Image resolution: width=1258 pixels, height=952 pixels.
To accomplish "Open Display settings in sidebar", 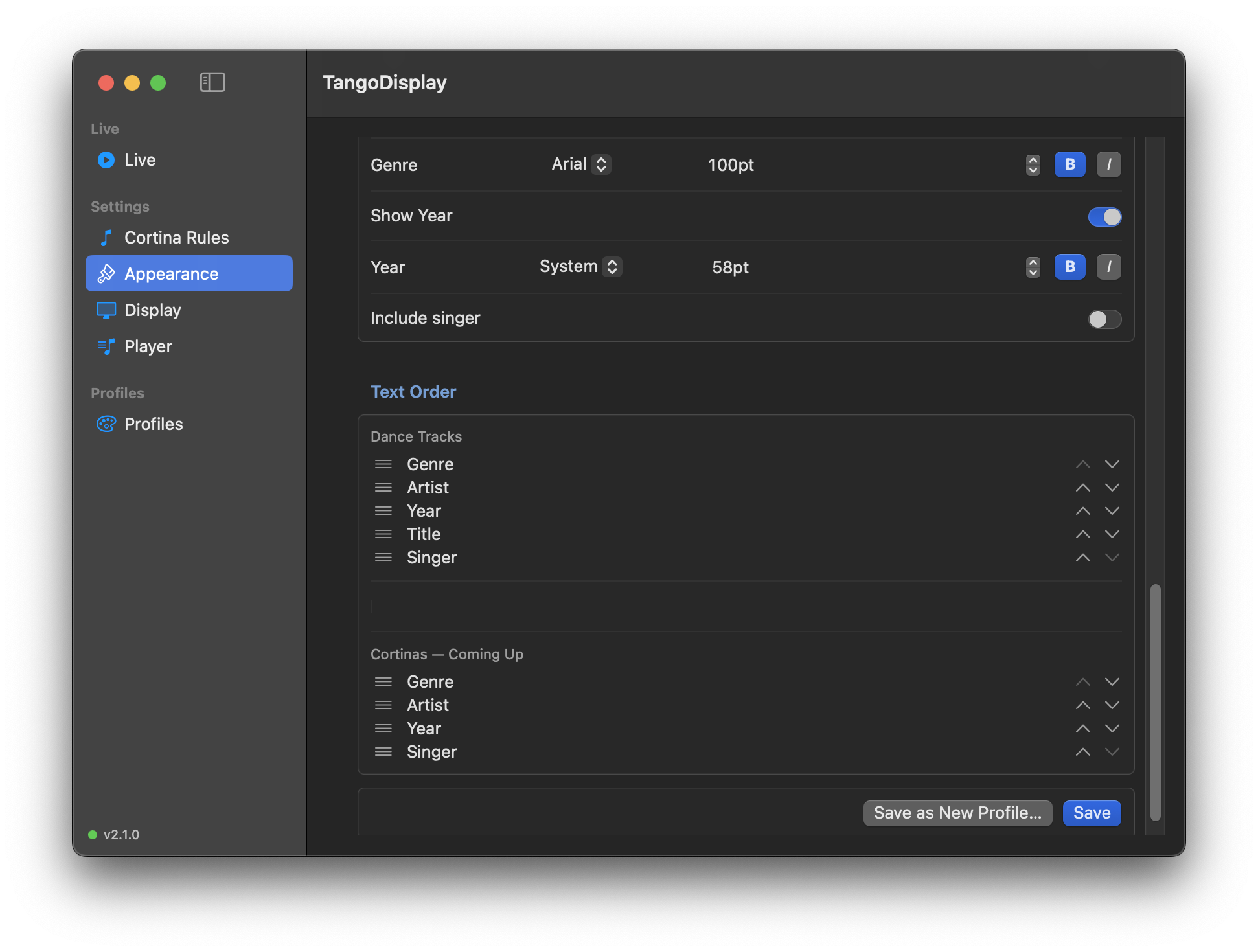I will (x=189, y=310).
